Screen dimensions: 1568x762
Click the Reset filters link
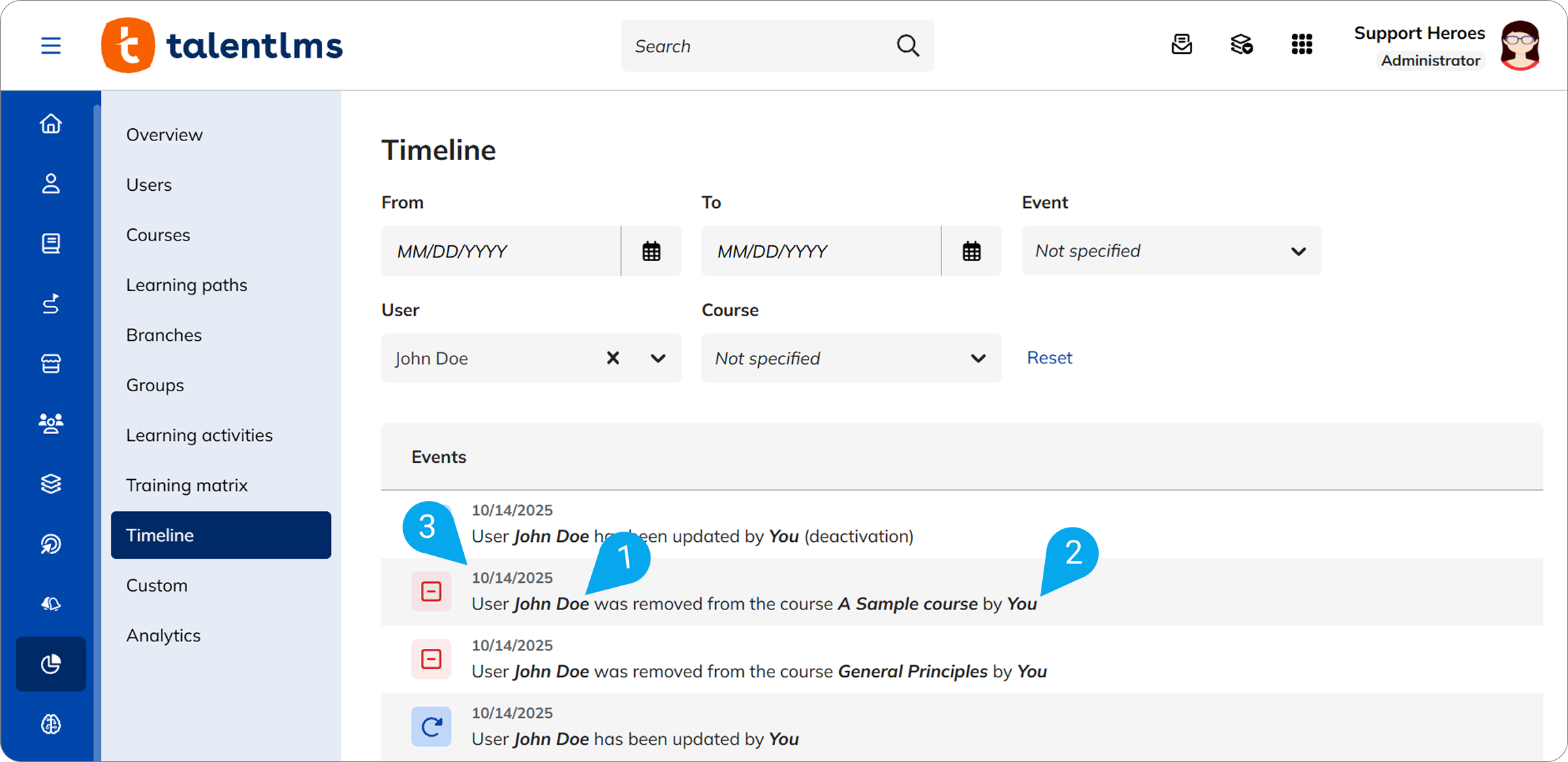click(1049, 358)
